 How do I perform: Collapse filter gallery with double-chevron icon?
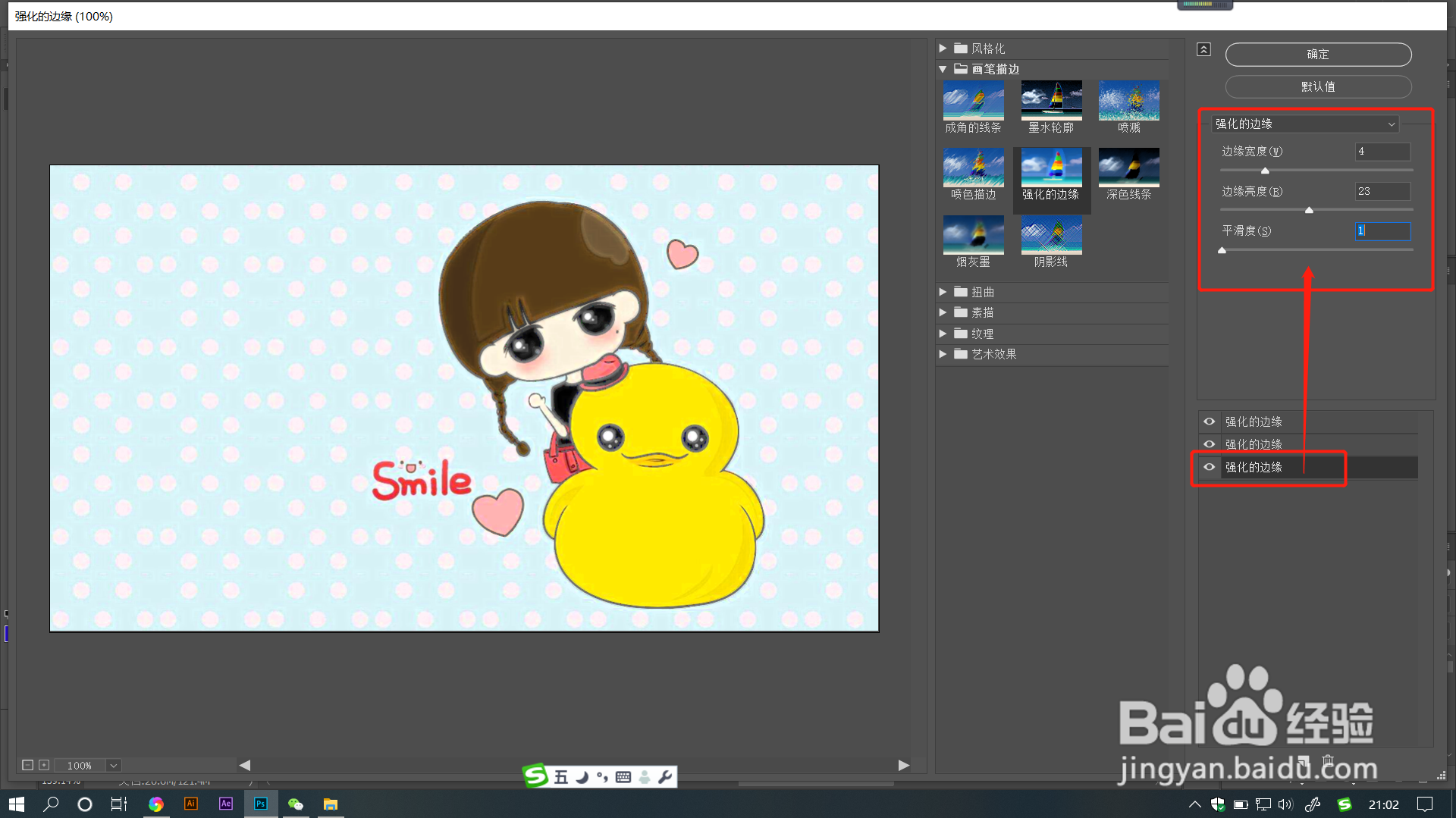click(x=1203, y=49)
